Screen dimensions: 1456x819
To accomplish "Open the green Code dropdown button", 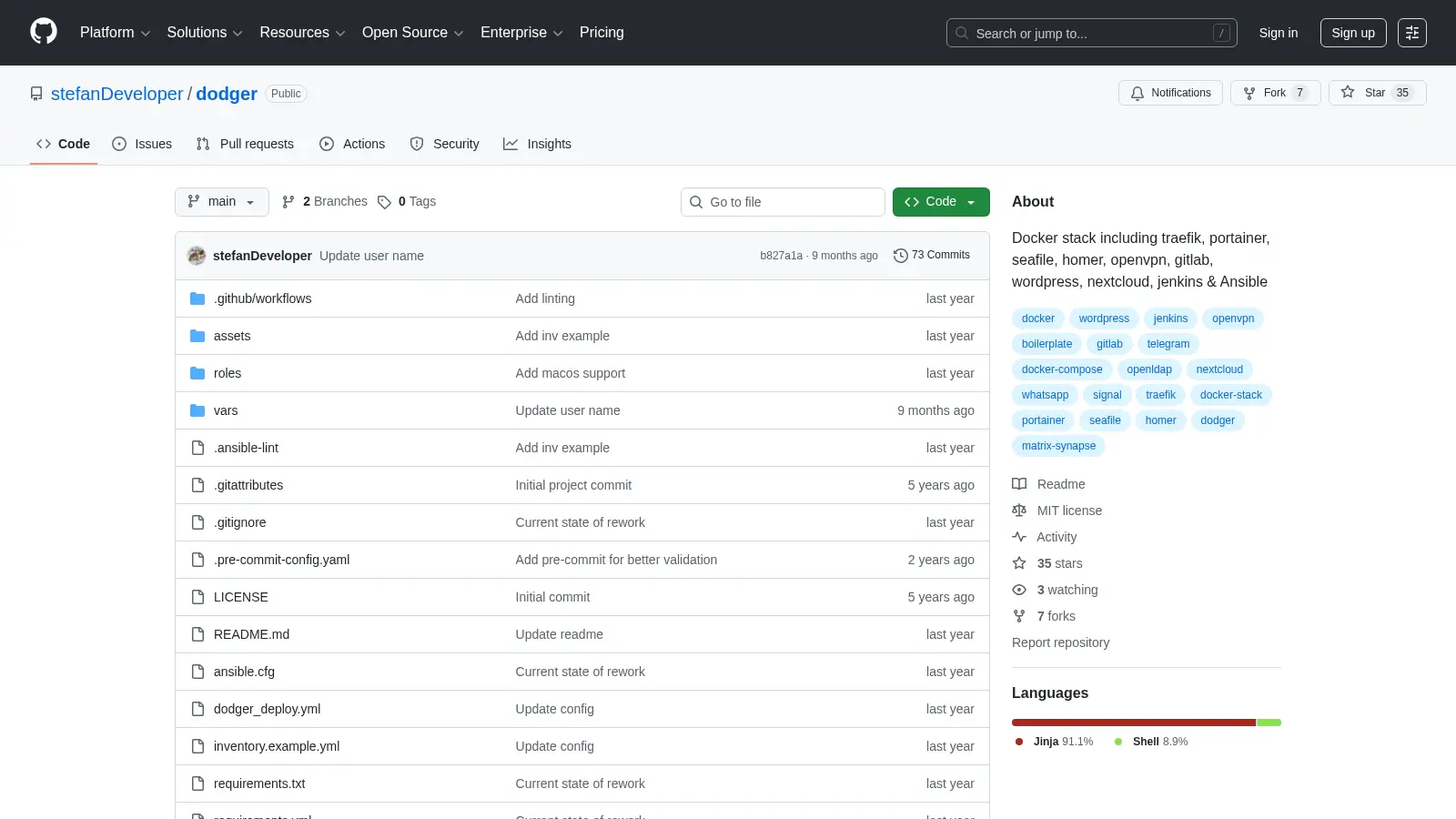I will click(941, 202).
